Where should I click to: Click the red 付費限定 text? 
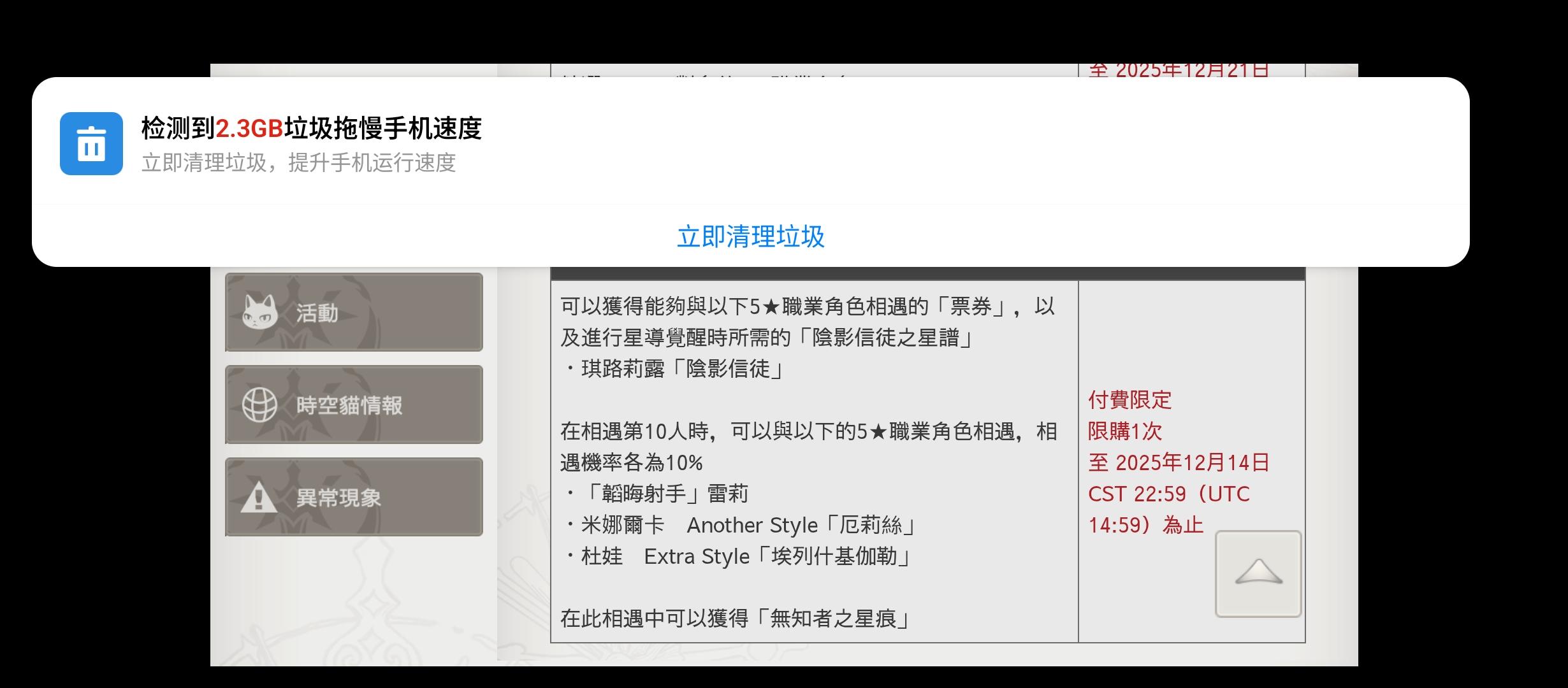[x=1129, y=400]
